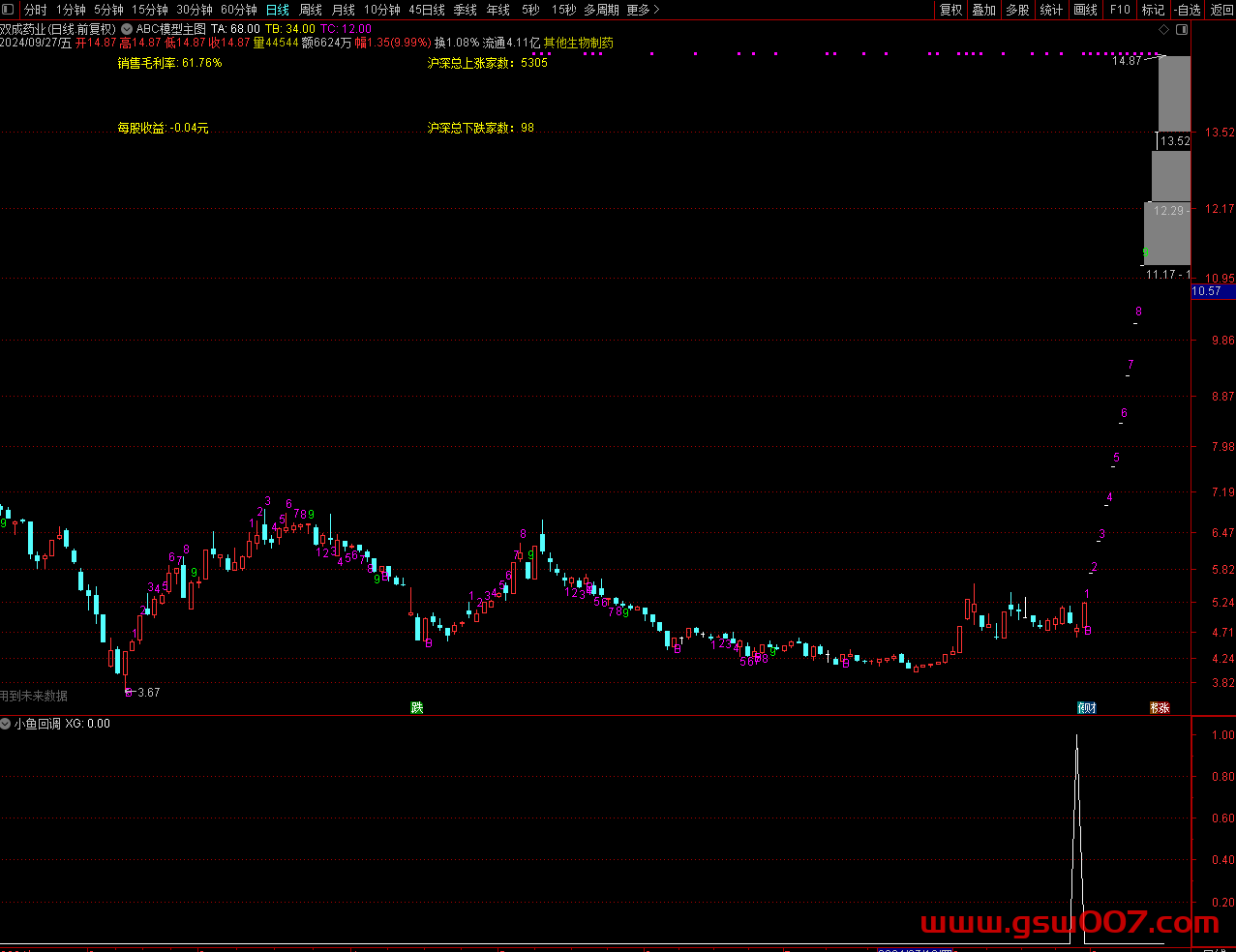Select the 季线 quarterly period
The width and height of the screenshot is (1236, 952).
466,10
